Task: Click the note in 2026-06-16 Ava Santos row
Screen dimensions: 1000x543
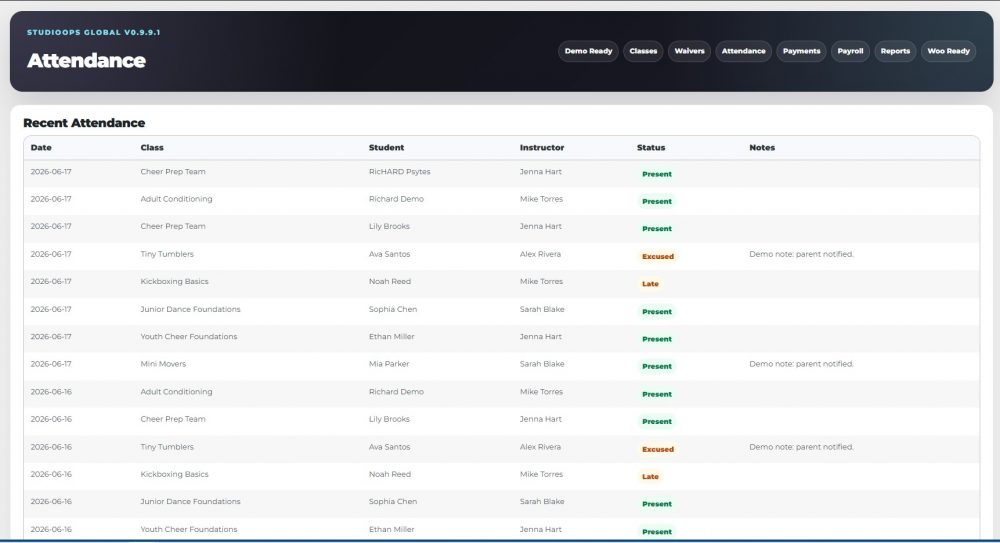Action: 801,447
